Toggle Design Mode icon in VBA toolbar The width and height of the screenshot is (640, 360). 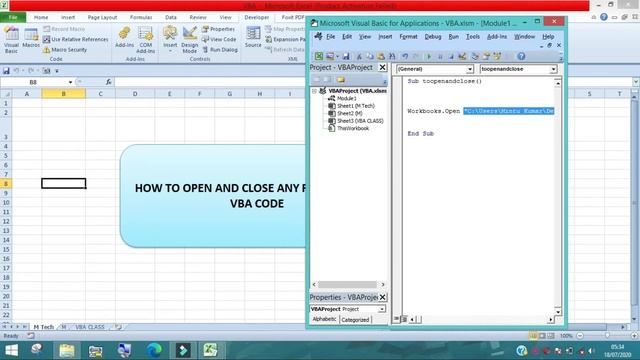(x=462, y=56)
